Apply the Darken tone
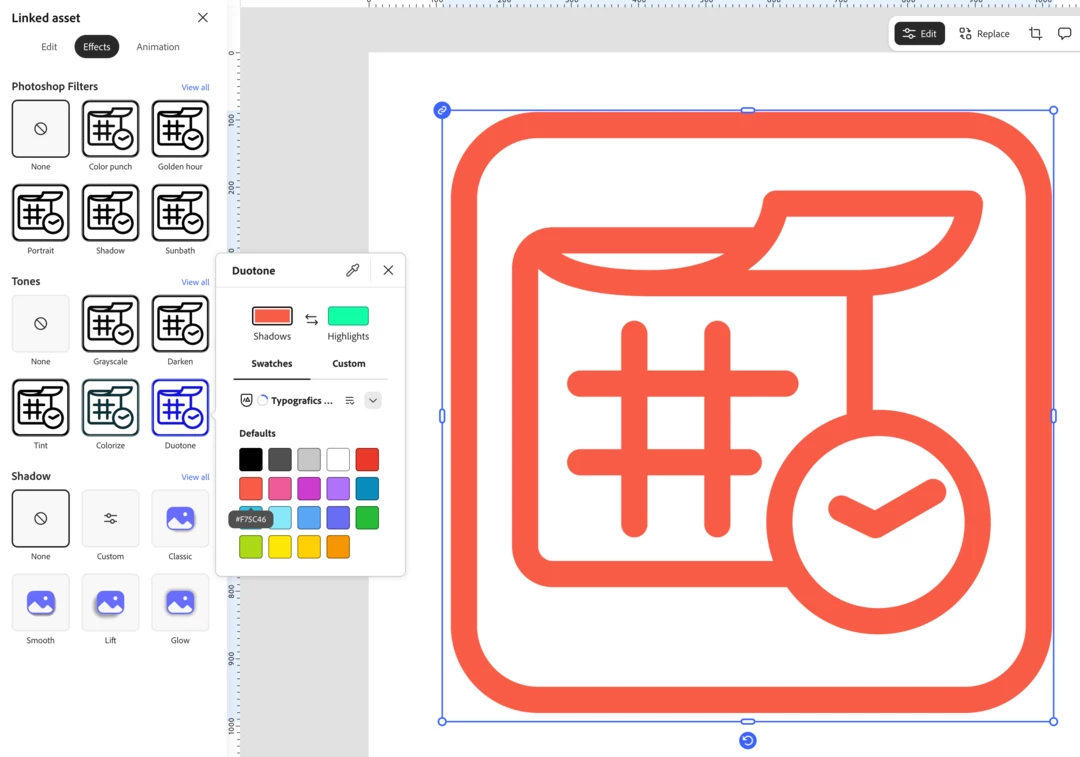 point(180,324)
